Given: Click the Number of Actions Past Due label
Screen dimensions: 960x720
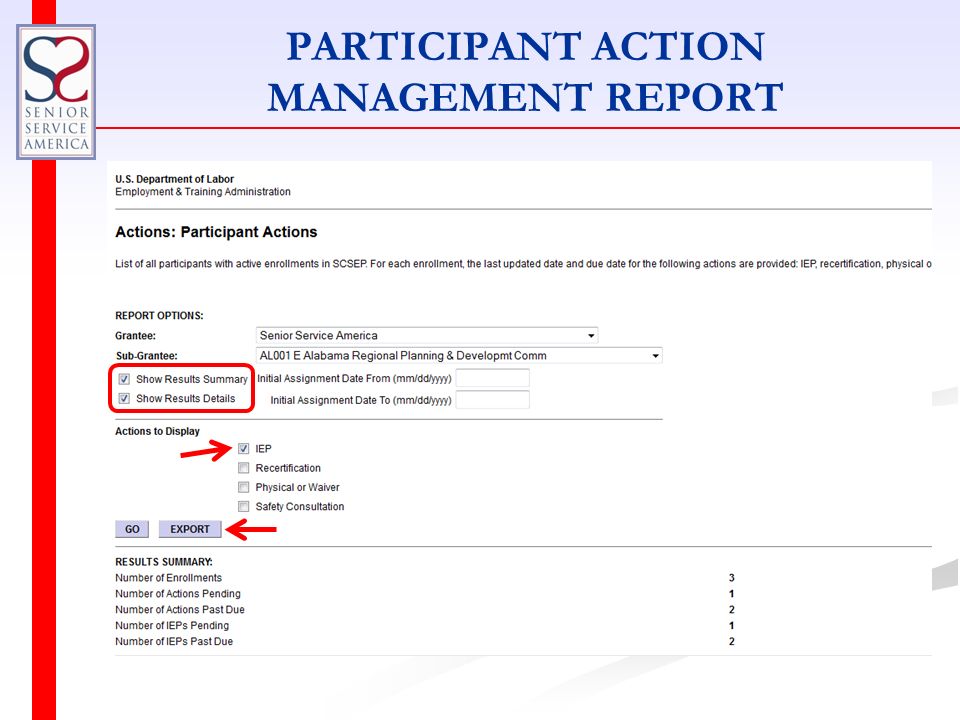Looking at the screenshot, I should click(x=180, y=609).
